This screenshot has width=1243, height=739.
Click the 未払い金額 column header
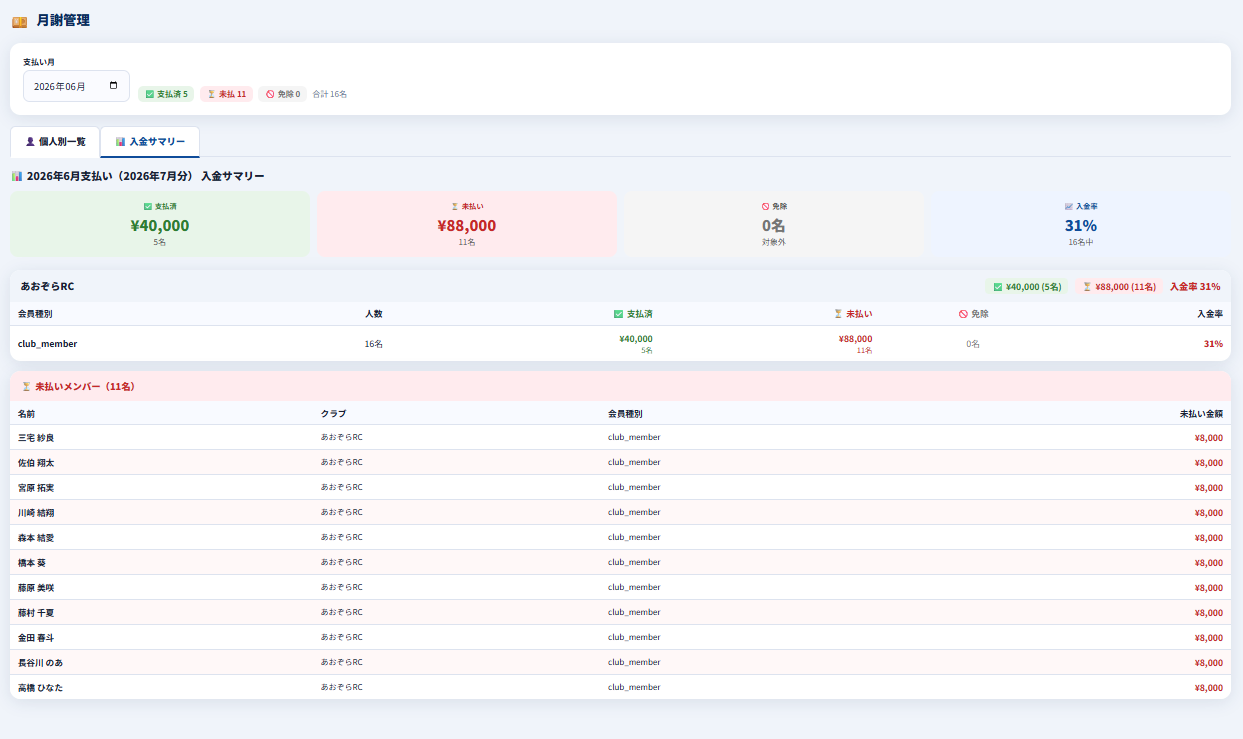1201,413
